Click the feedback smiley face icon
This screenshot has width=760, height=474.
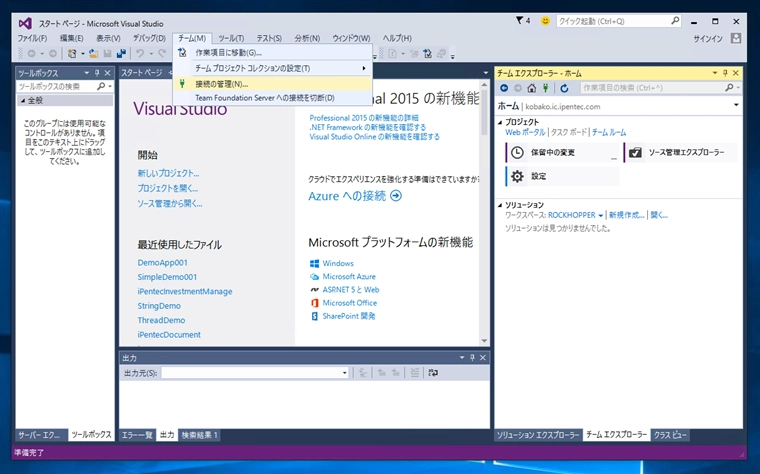[x=545, y=21]
